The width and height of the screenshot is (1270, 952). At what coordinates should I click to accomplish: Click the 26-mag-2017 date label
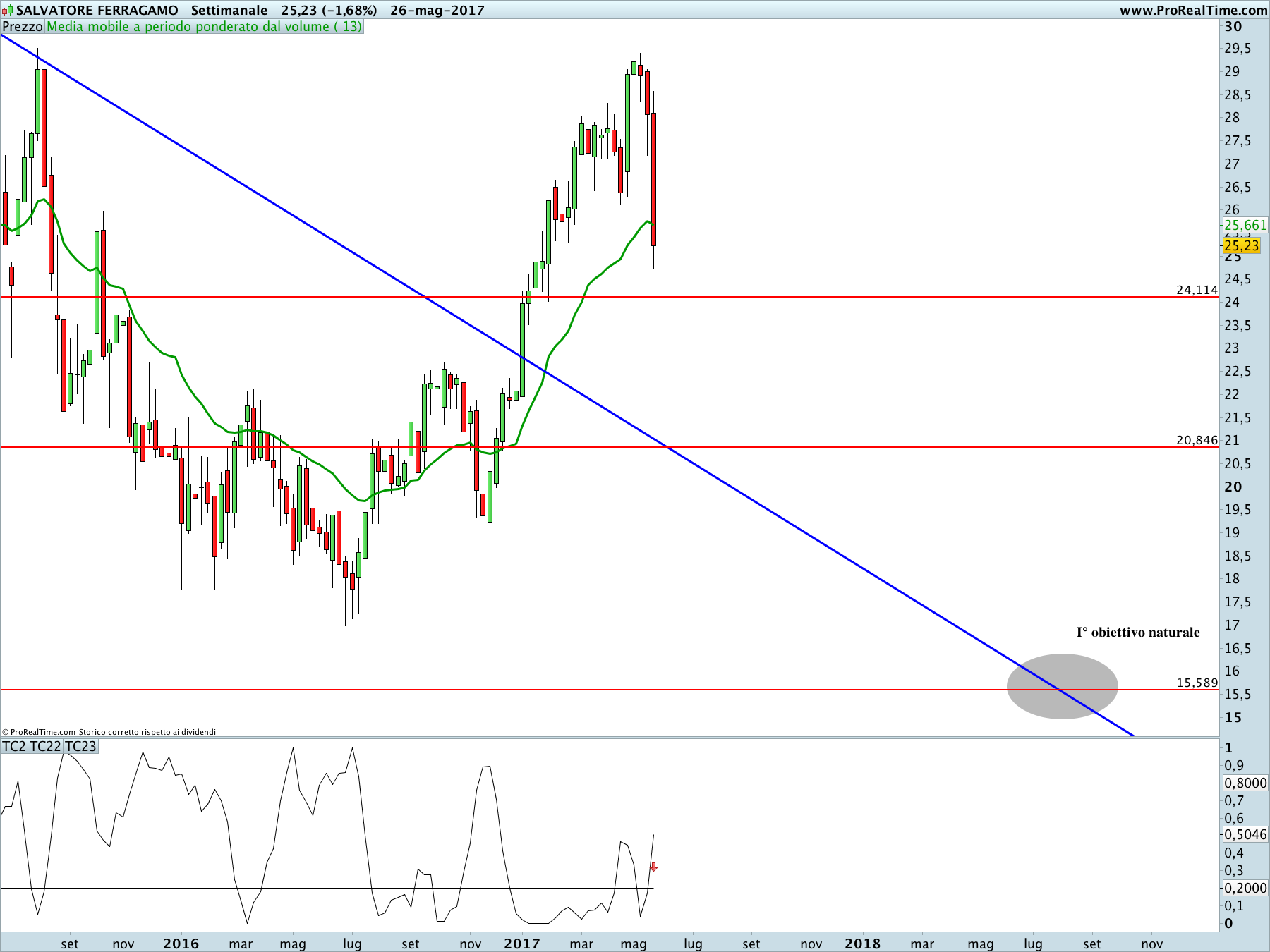coord(437,11)
